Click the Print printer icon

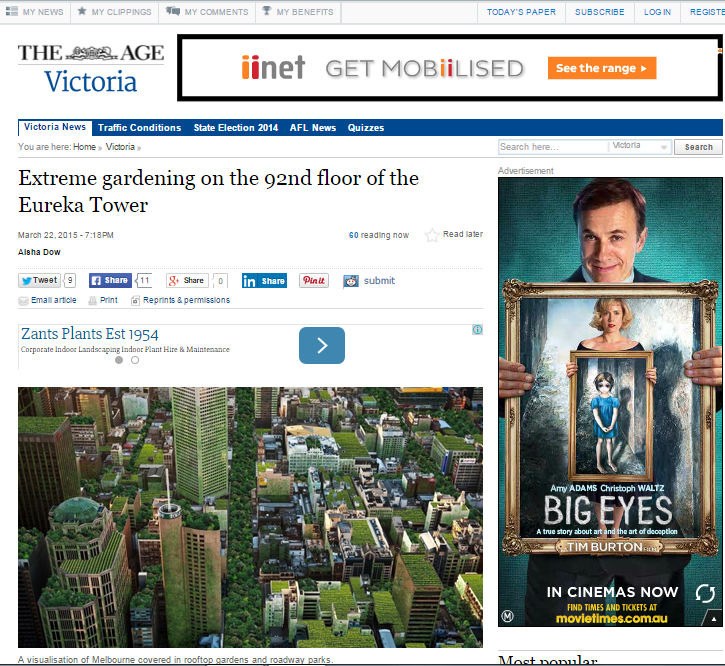92,301
